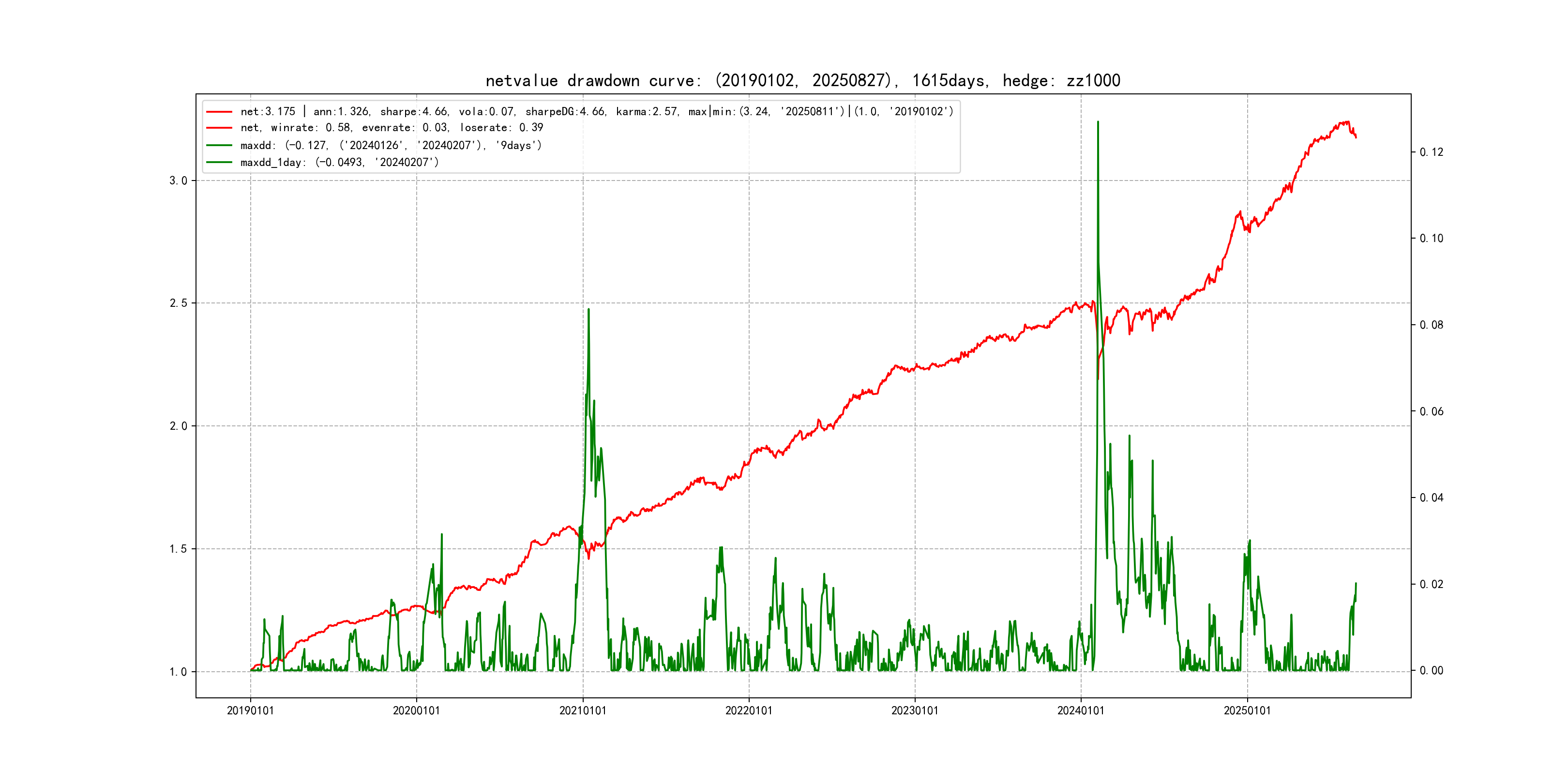Click the 20250101 x-axis date label

tap(1247, 711)
